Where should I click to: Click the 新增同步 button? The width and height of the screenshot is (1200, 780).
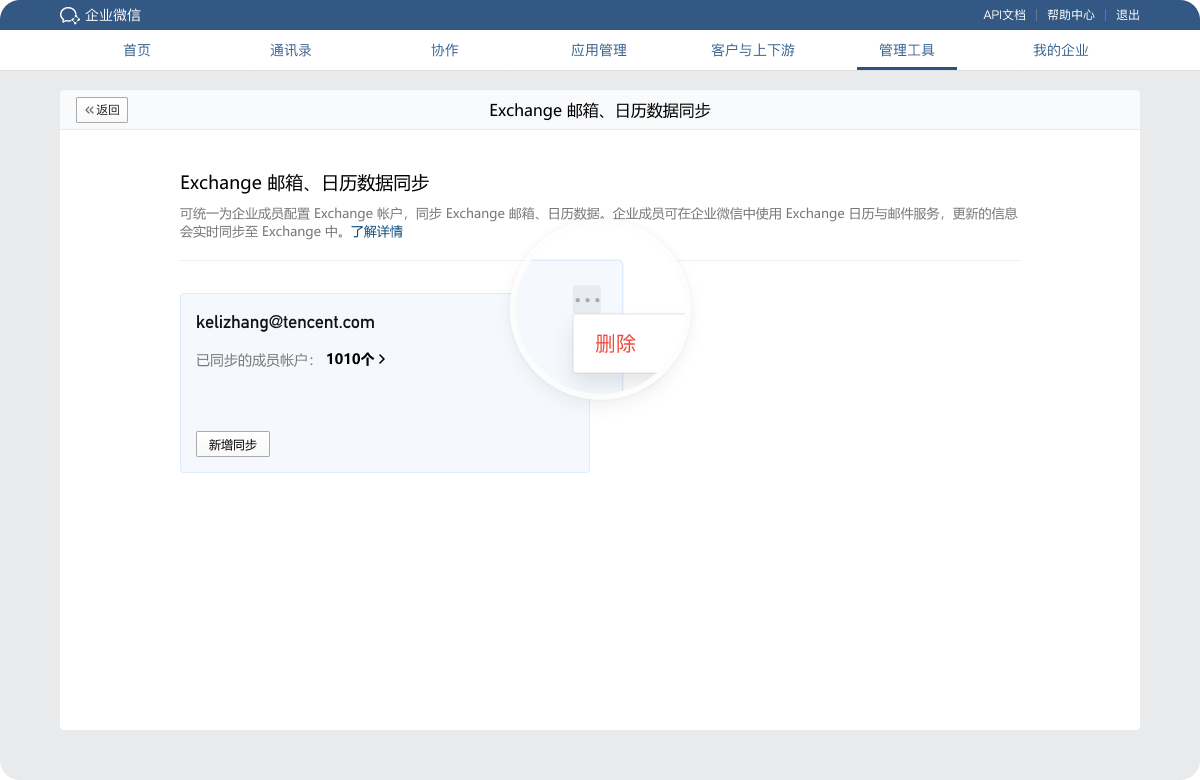pyautogui.click(x=233, y=444)
